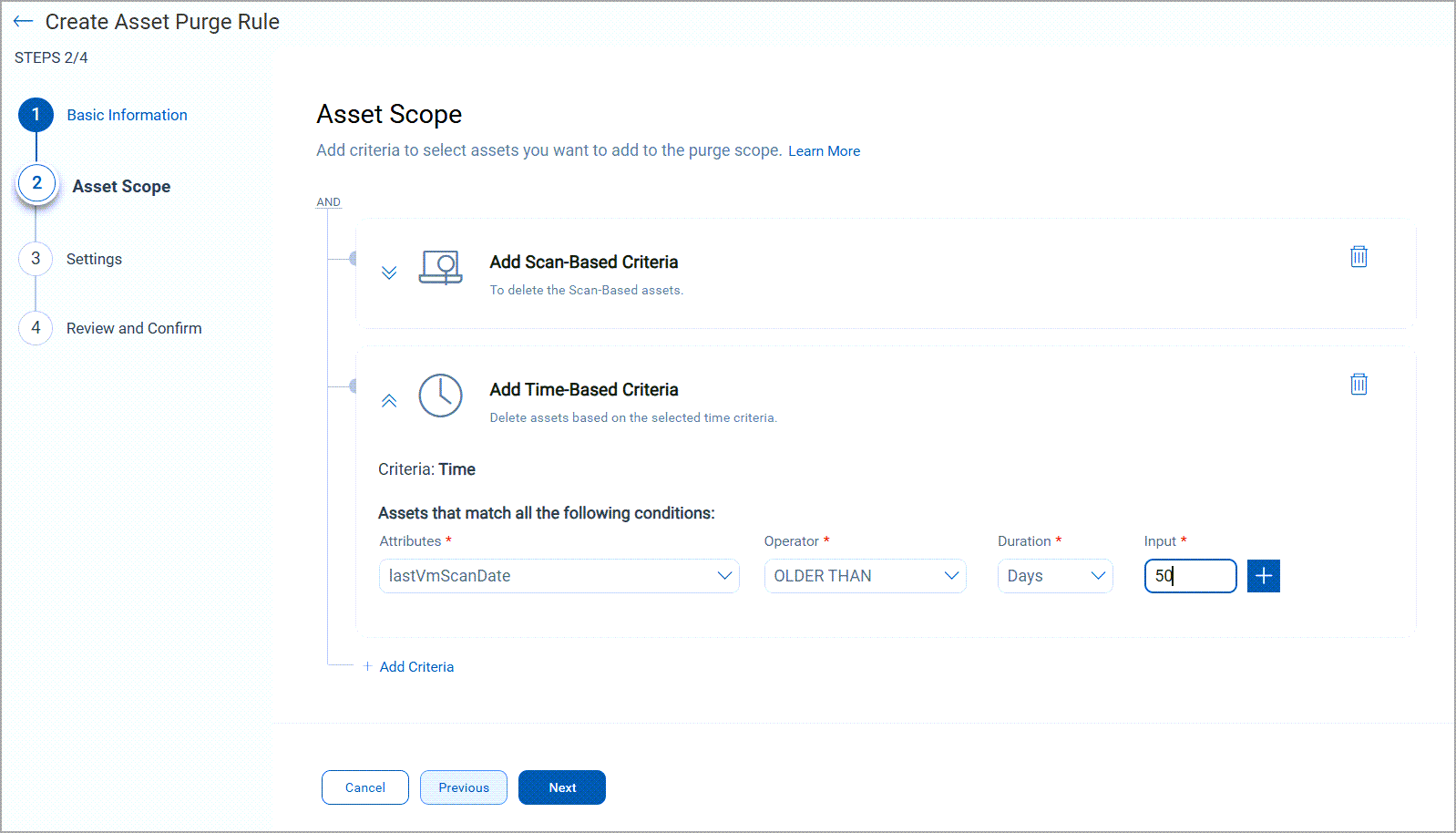Image resolution: width=1456 pixels, height=833 pixels.
Task: Click the clock icon in Time-Based Criteria
Action: (440, 396)
